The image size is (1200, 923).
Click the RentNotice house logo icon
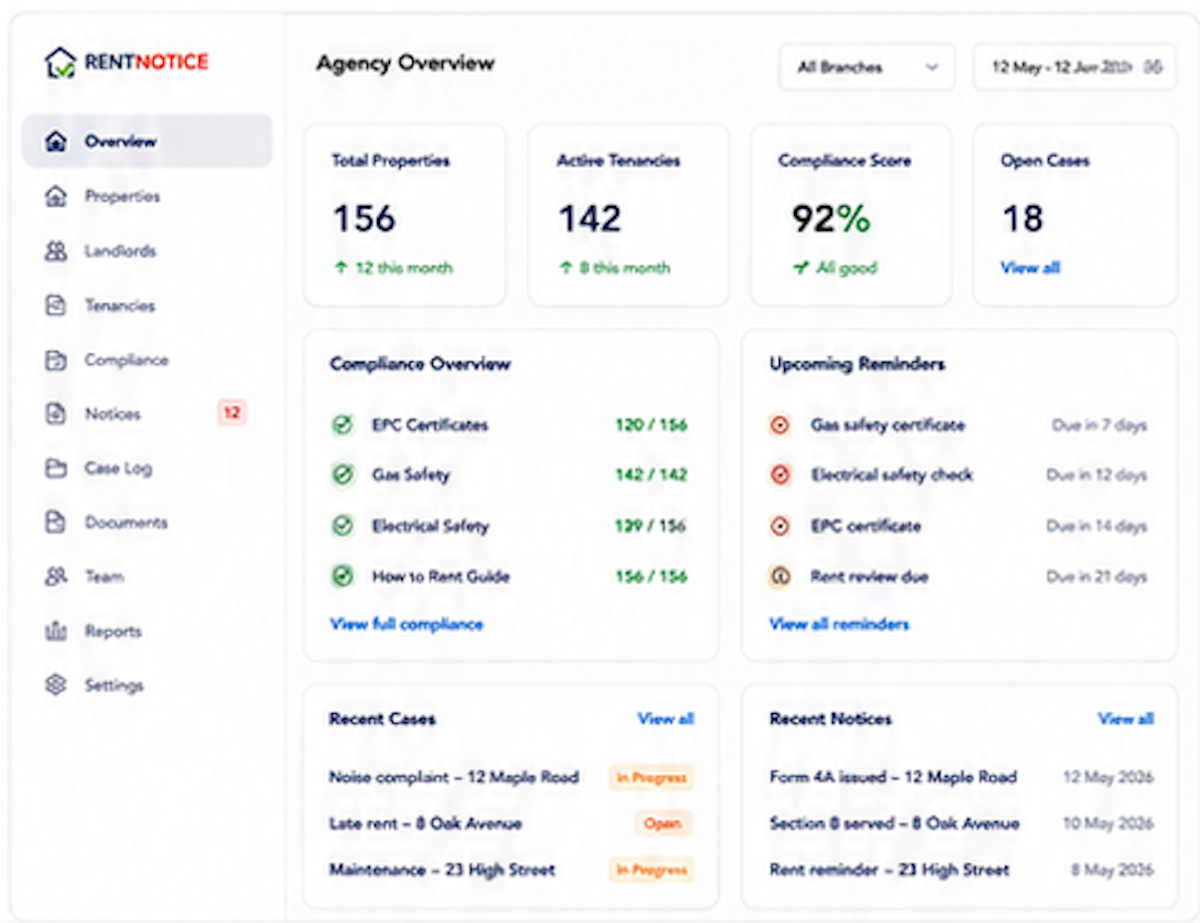[60, 63]
